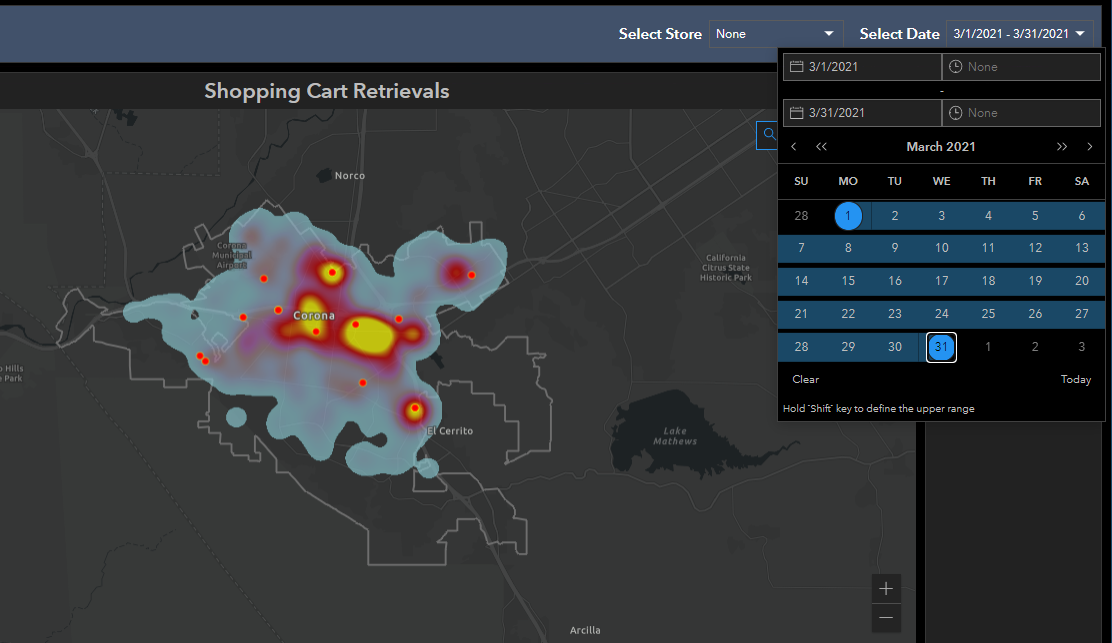Image resolution: width=1112 pixels, height=643 pixels.
Task: Click the 3/1/2021 date input field
Action: point(870,66)
